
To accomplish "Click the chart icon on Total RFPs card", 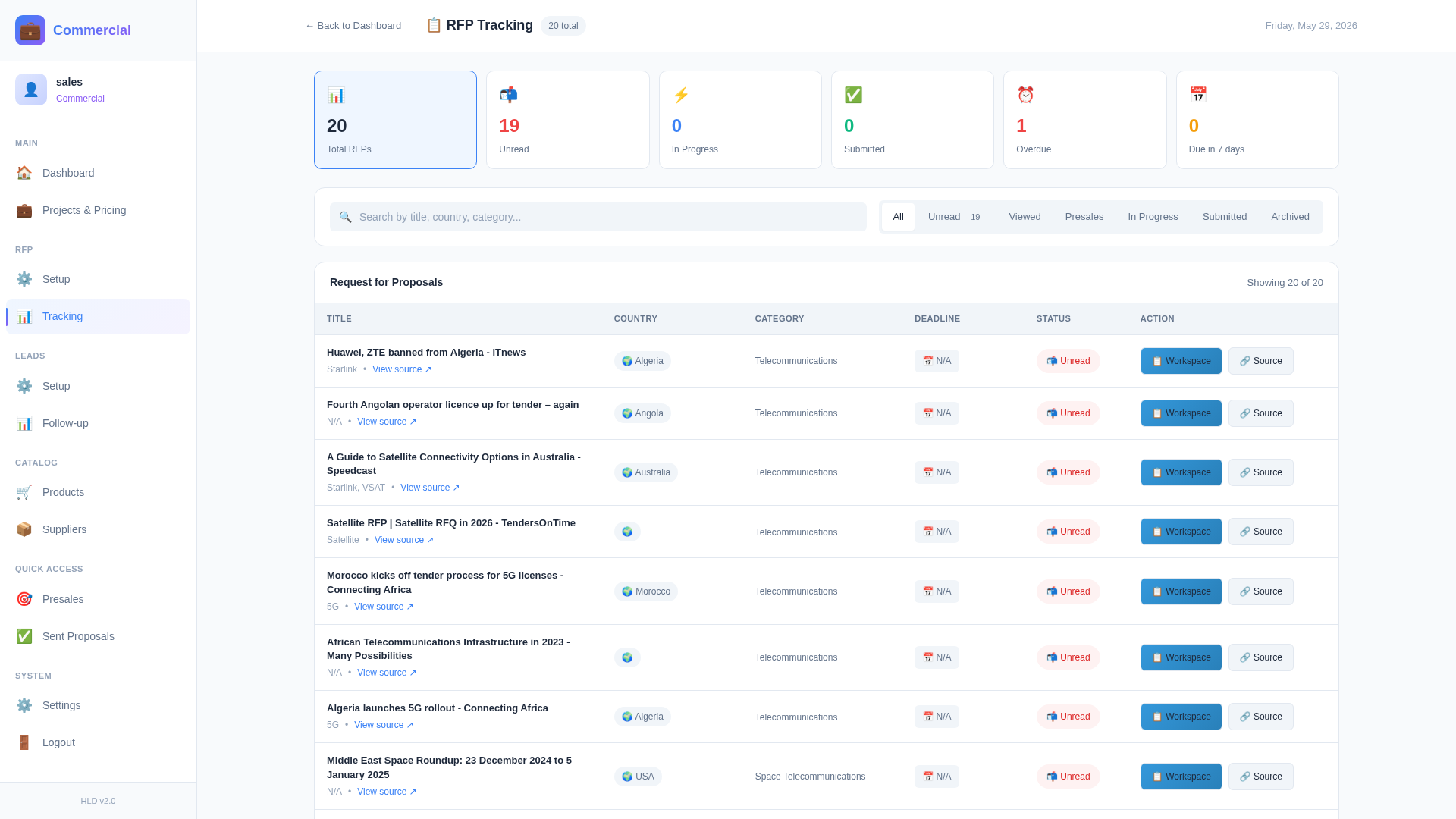I will pyautogui.click(x=336, y=95).
